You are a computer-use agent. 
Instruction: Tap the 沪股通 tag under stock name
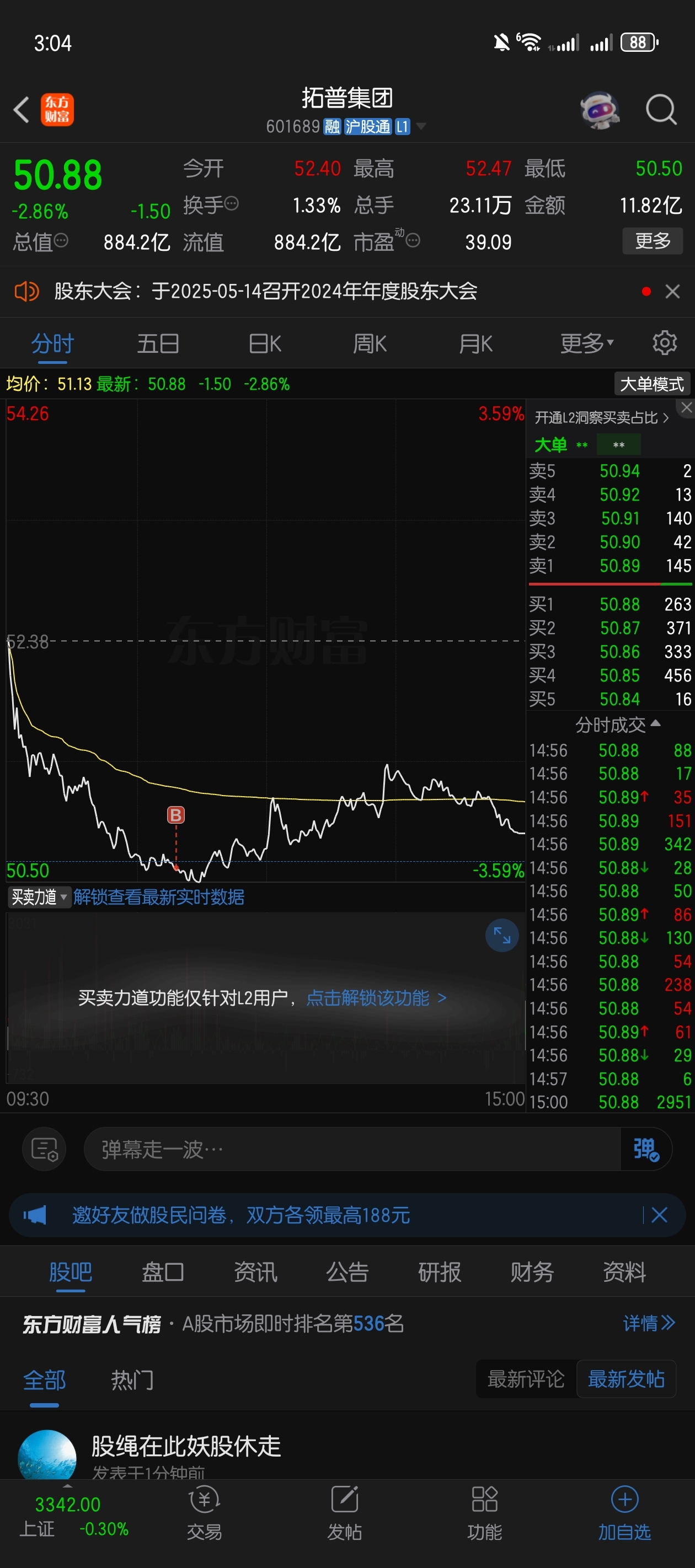tap(367, 127)
